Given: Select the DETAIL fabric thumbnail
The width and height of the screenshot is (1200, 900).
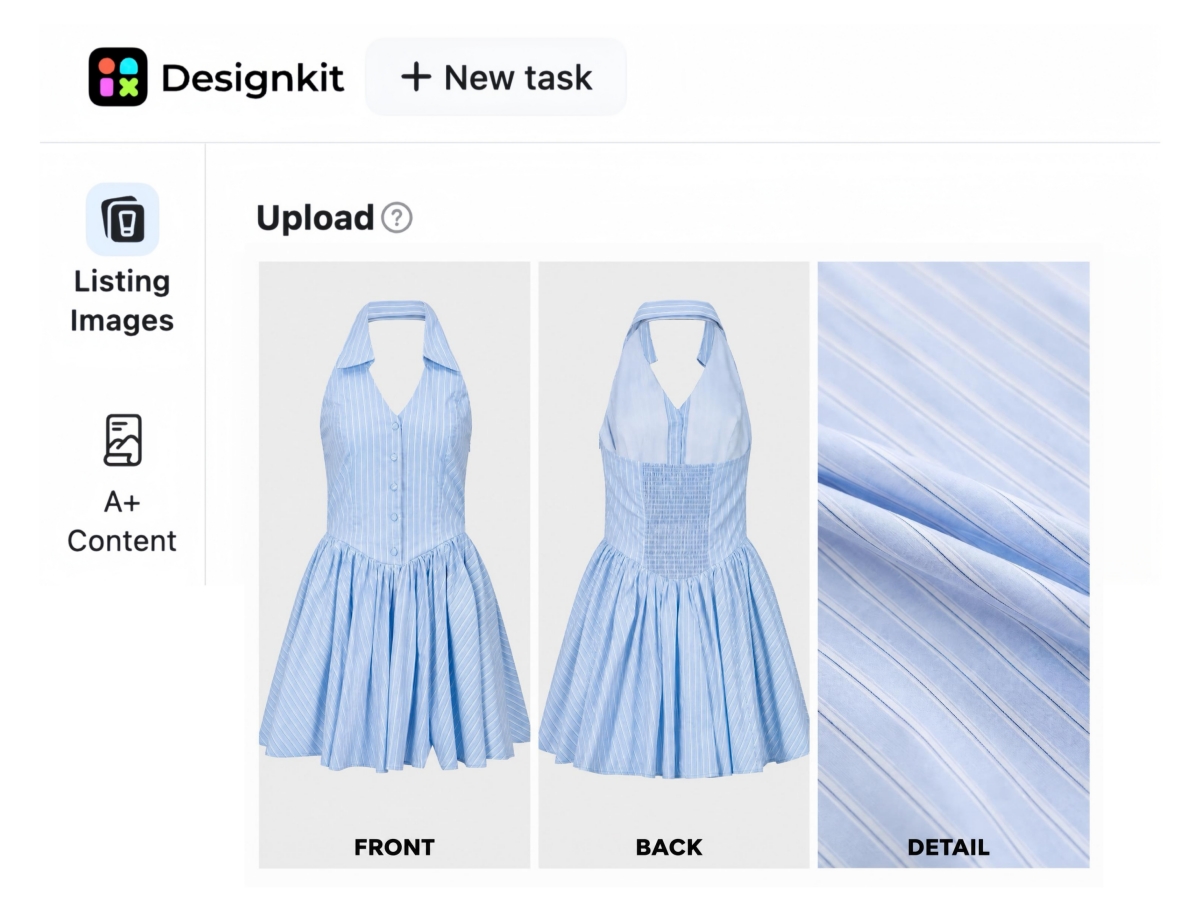Looking at the screenshot, I should [953, 565].
